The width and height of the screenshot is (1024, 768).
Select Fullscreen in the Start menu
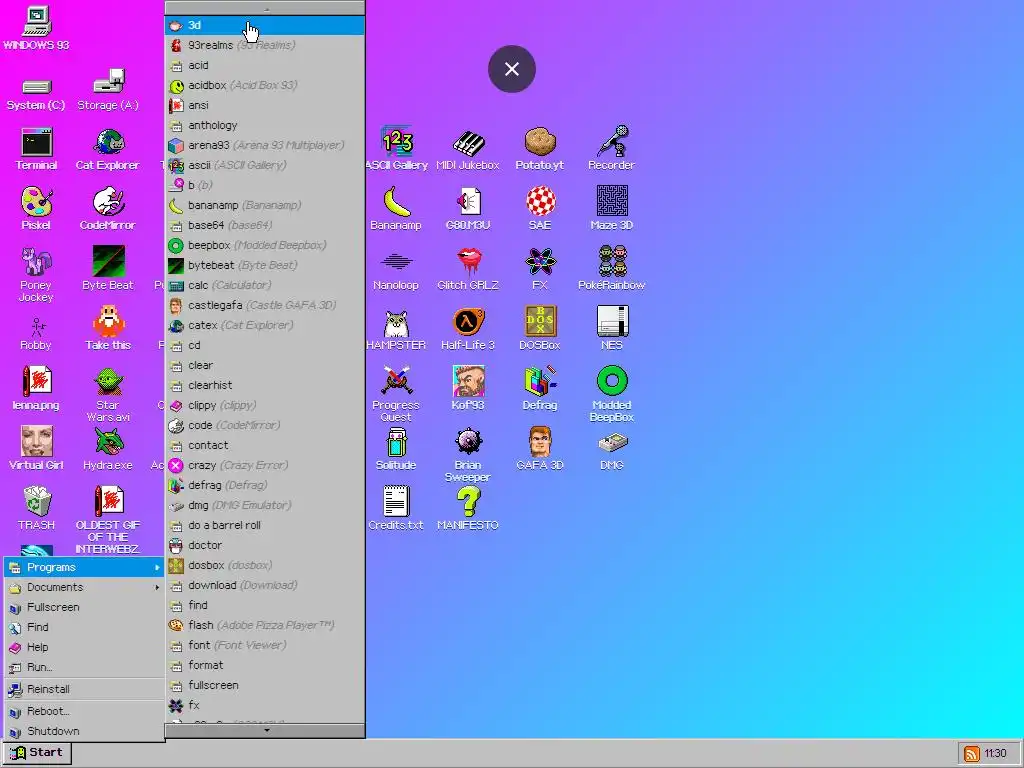point(85,607)
